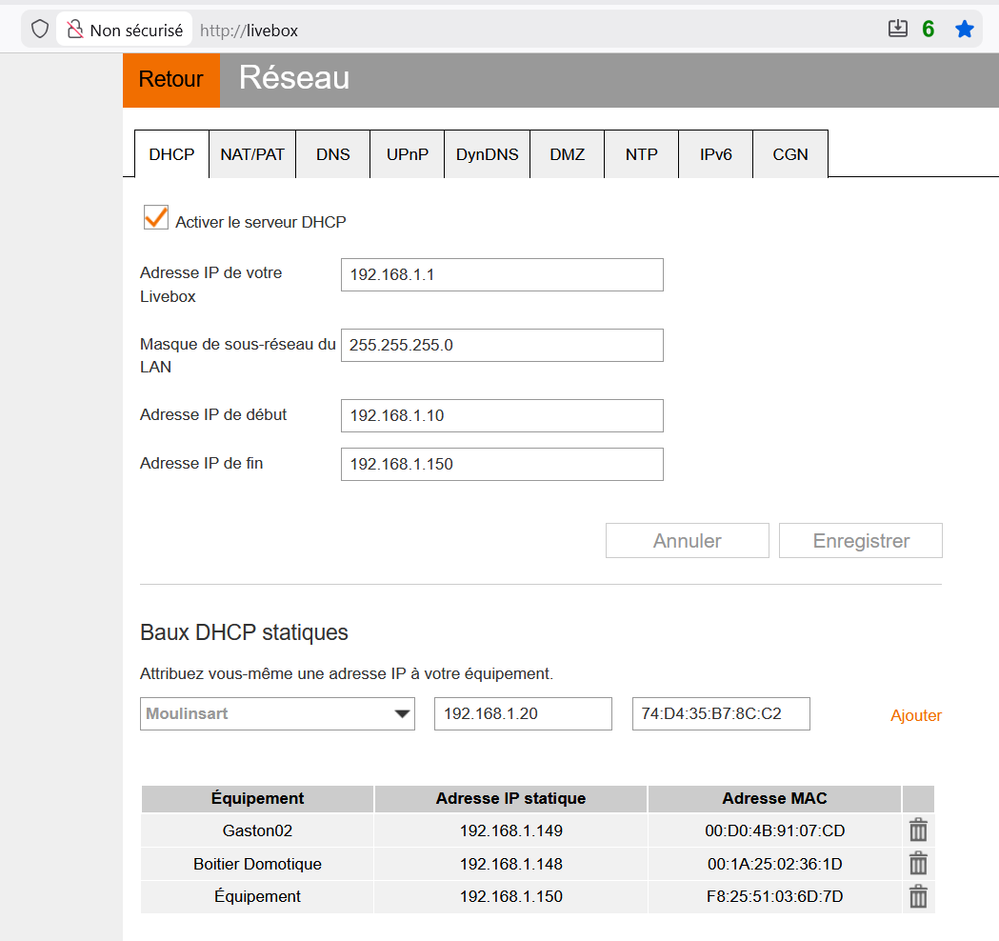Delete the Gaston02 static lease
The image size is (999, 941).
918,830
